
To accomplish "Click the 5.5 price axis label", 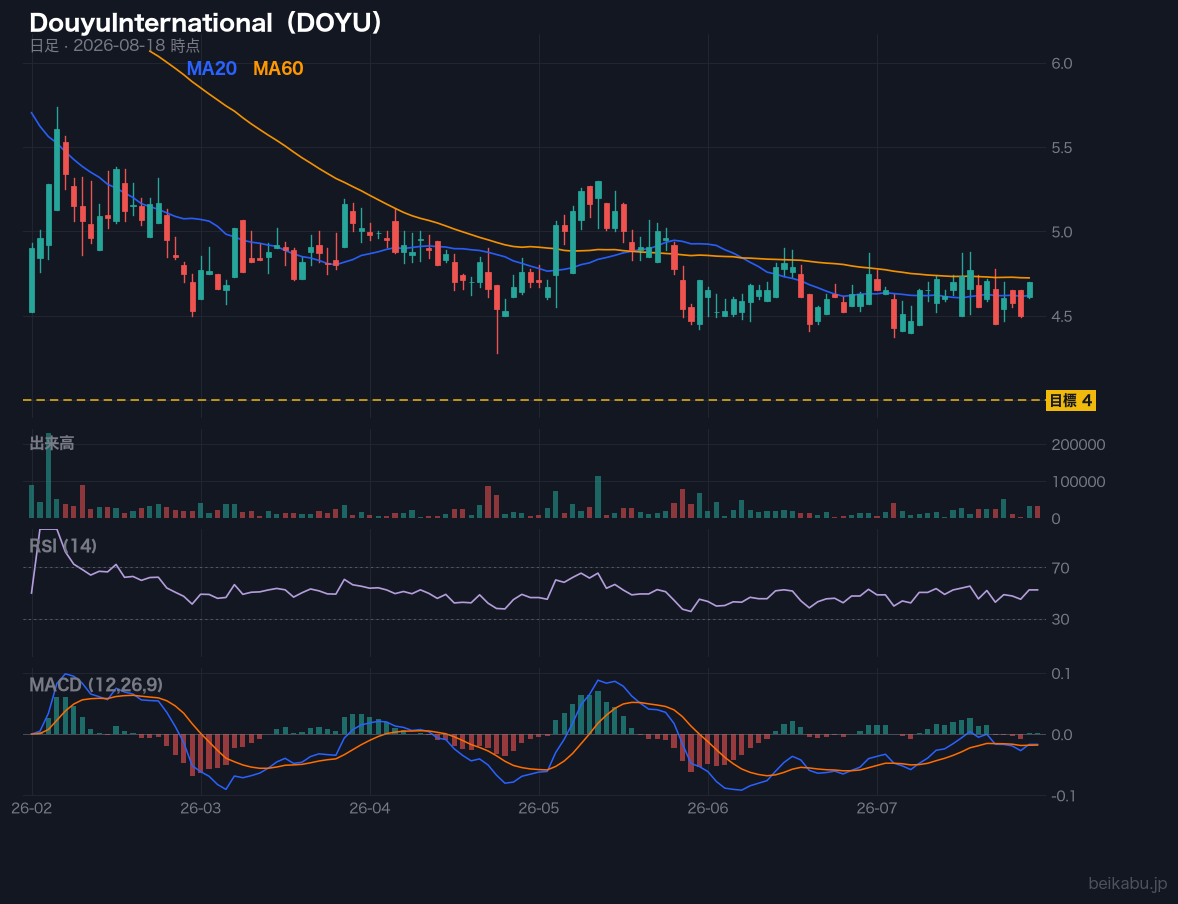I will 1062,148.
